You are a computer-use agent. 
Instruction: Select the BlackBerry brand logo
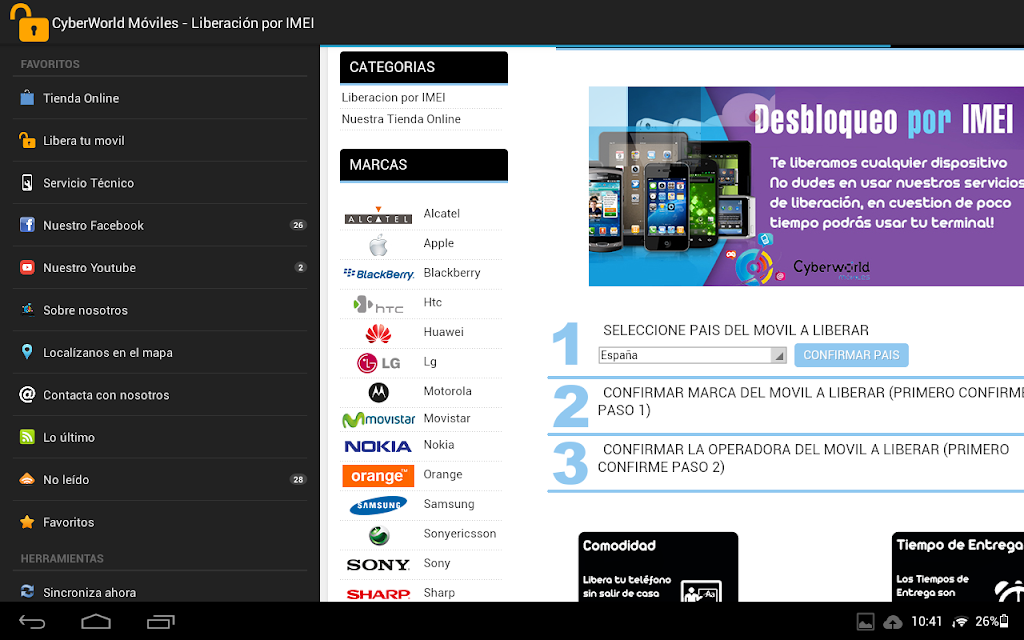pos(378,274)
